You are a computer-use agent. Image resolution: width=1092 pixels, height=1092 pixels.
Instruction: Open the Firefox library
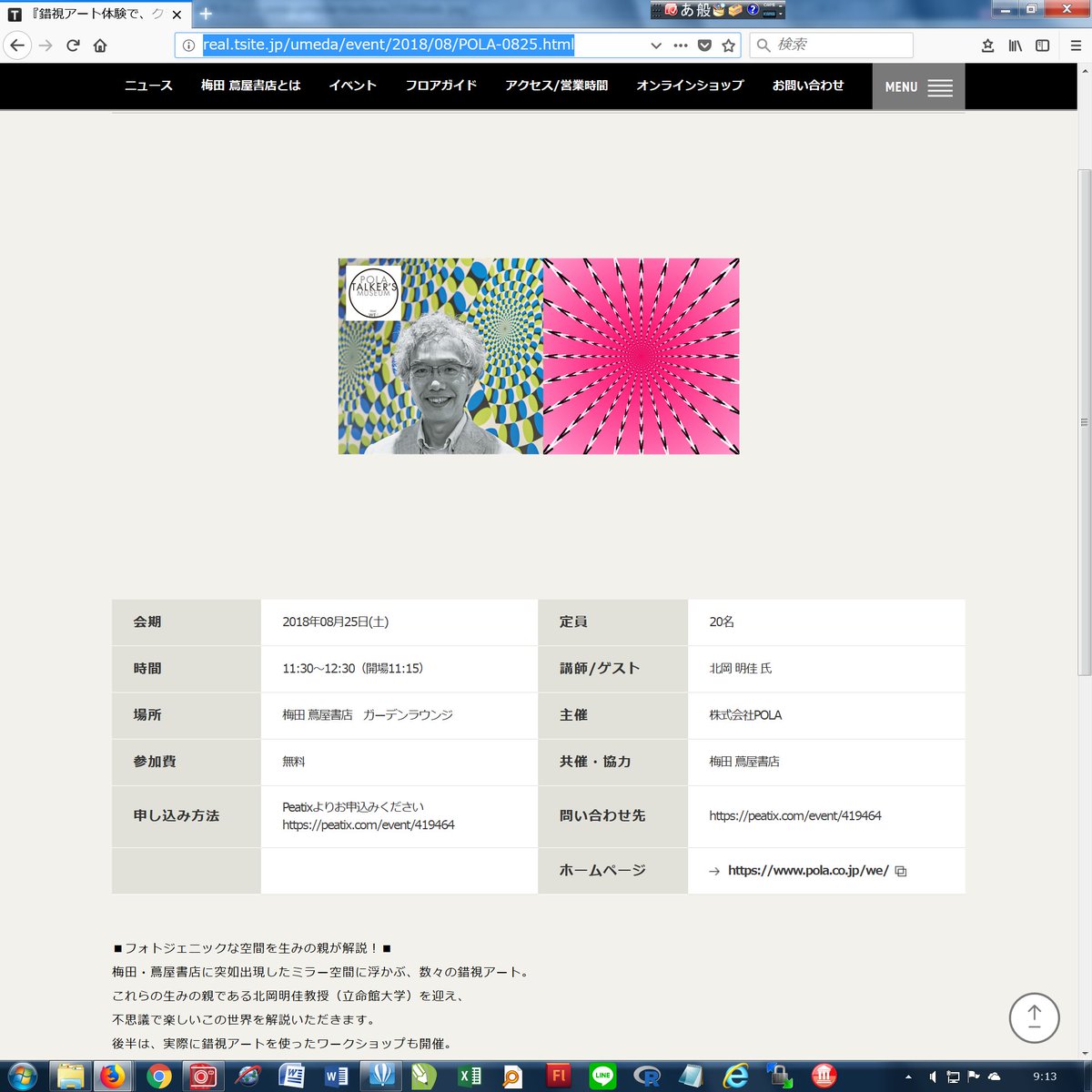(1016, 45)
